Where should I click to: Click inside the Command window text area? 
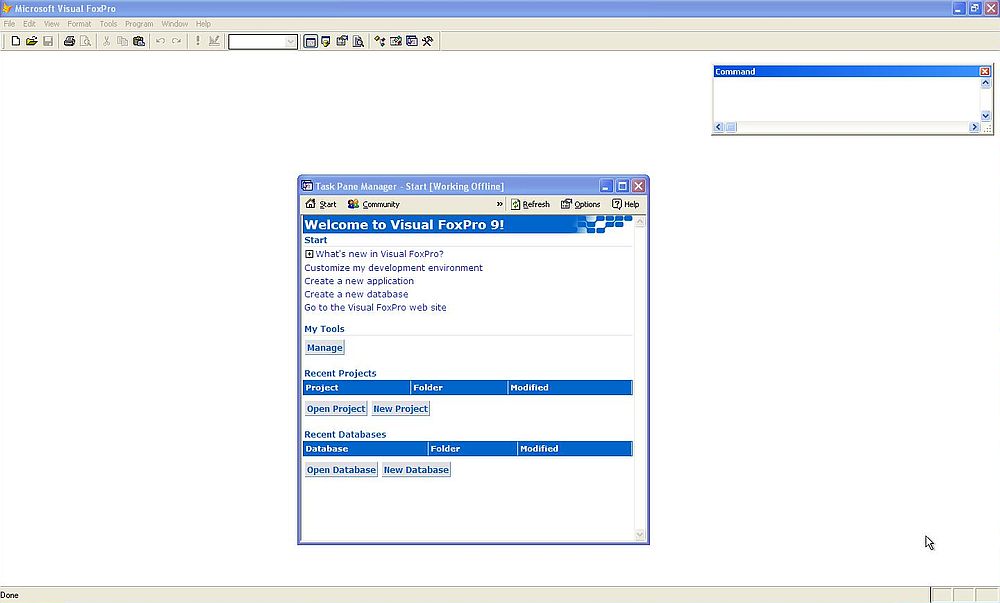(x=846, y=99)
